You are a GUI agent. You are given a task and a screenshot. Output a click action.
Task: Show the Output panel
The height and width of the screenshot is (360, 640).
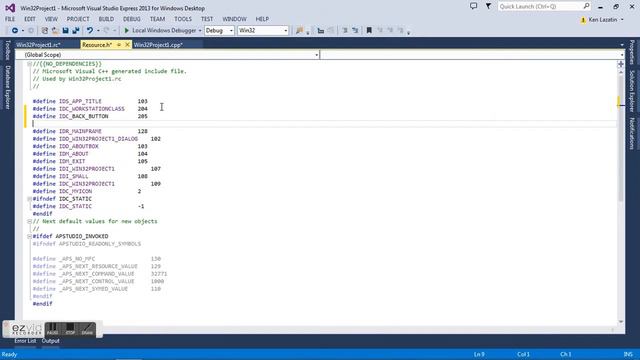click(x=51, y=341)
